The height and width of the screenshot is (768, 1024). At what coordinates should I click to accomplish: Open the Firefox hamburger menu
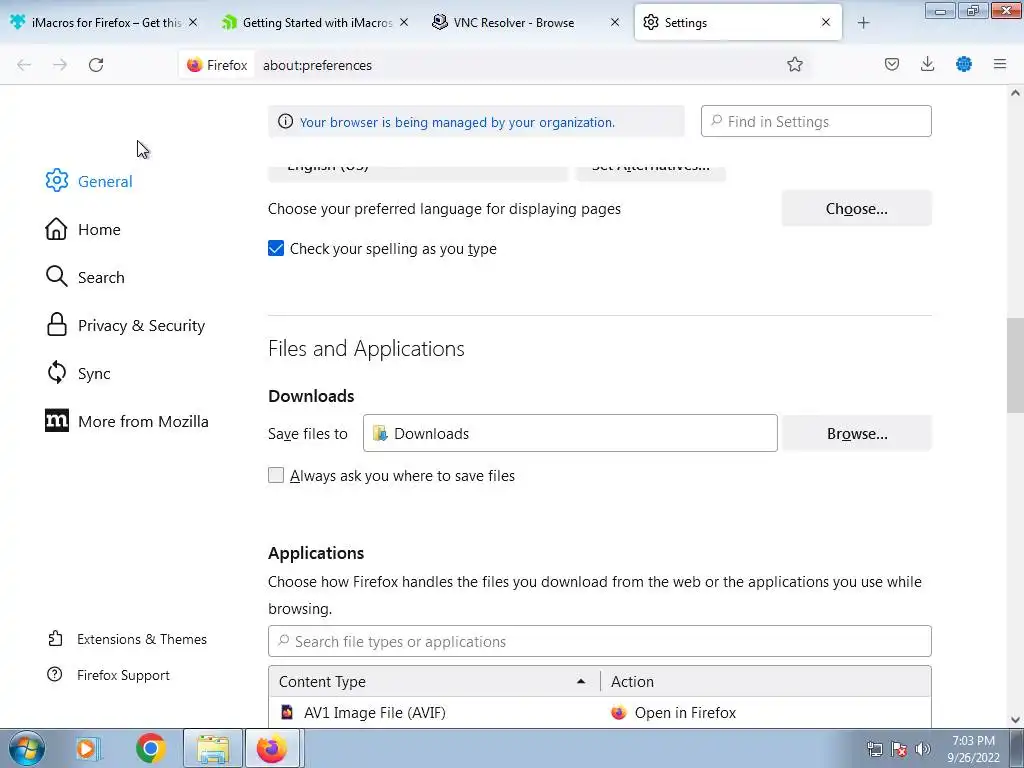pos(1000,64)
